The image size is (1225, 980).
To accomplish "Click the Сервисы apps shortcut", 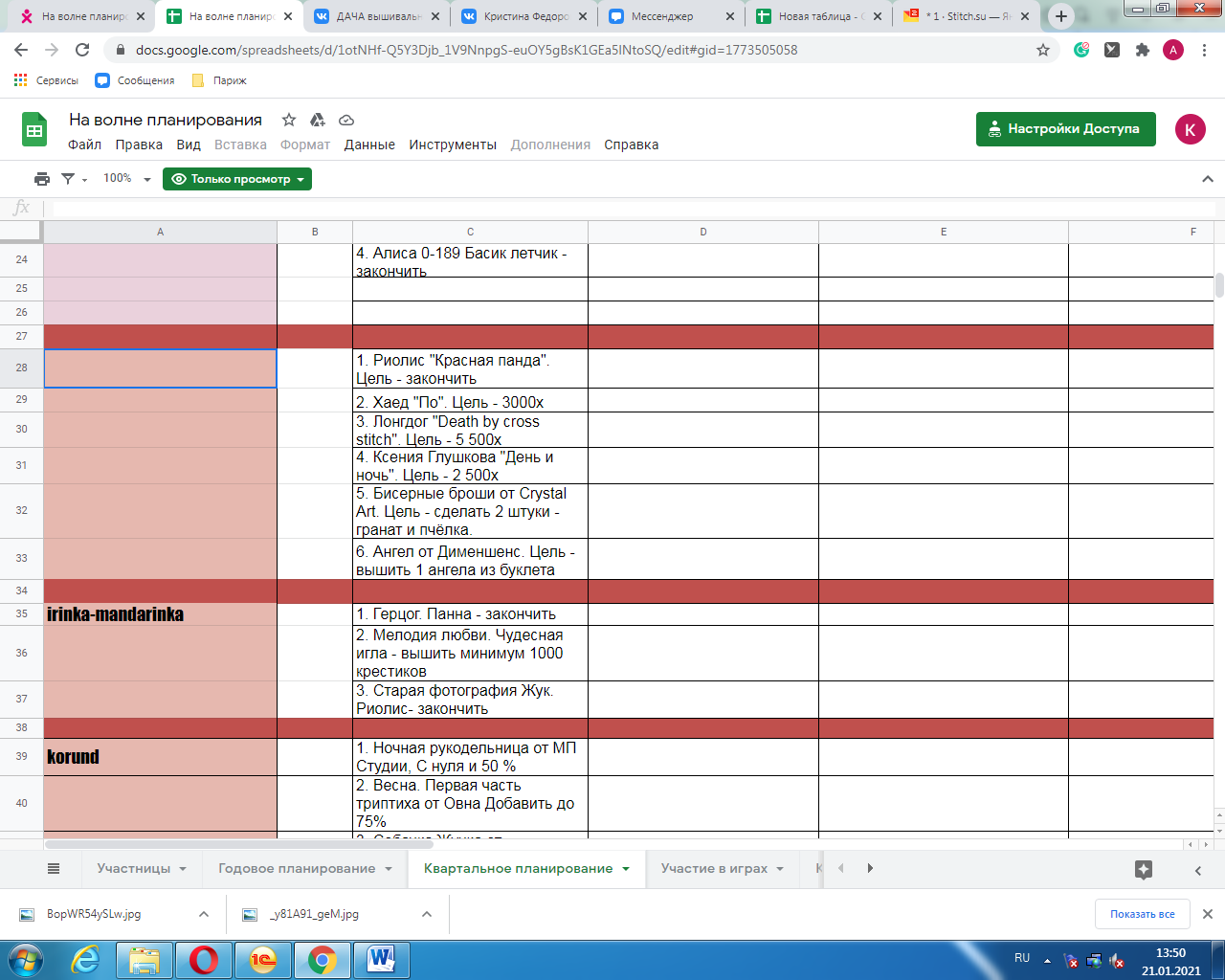I will [46, 80].
